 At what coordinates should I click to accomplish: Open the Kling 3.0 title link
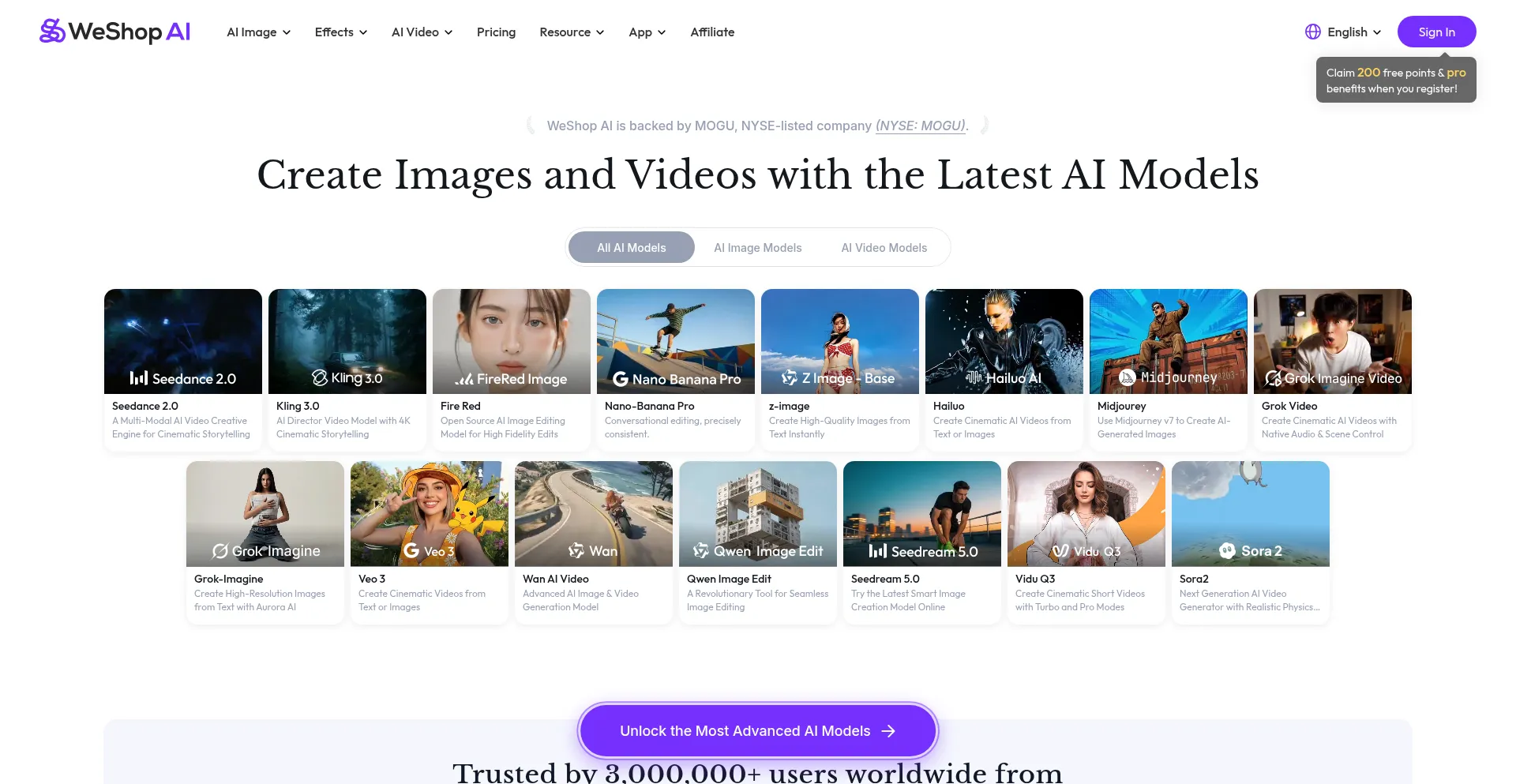click(298, 406)
